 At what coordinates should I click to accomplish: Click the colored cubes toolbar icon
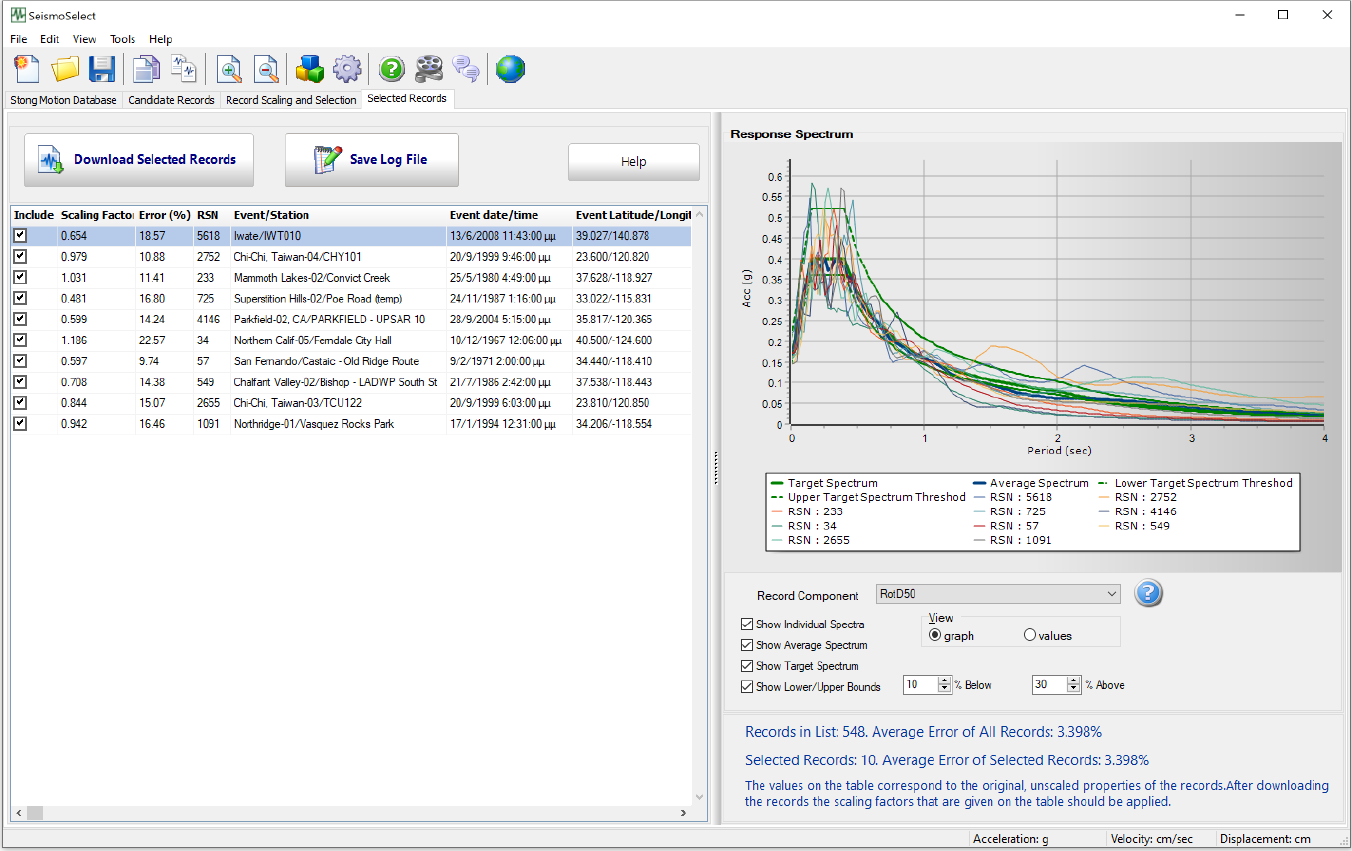pos(310,69)
